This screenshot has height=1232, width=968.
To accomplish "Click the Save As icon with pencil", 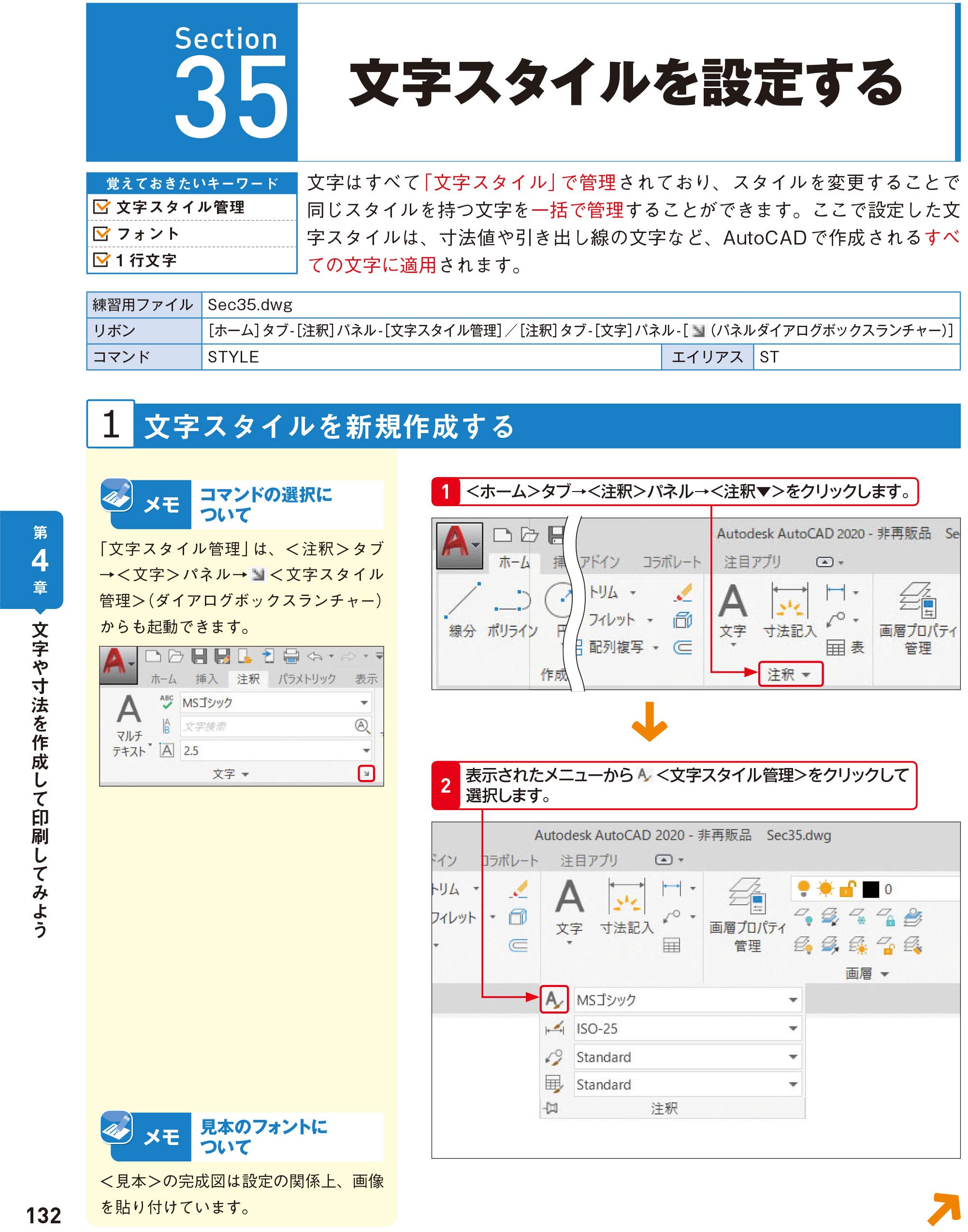I will [x=222, y=656].
